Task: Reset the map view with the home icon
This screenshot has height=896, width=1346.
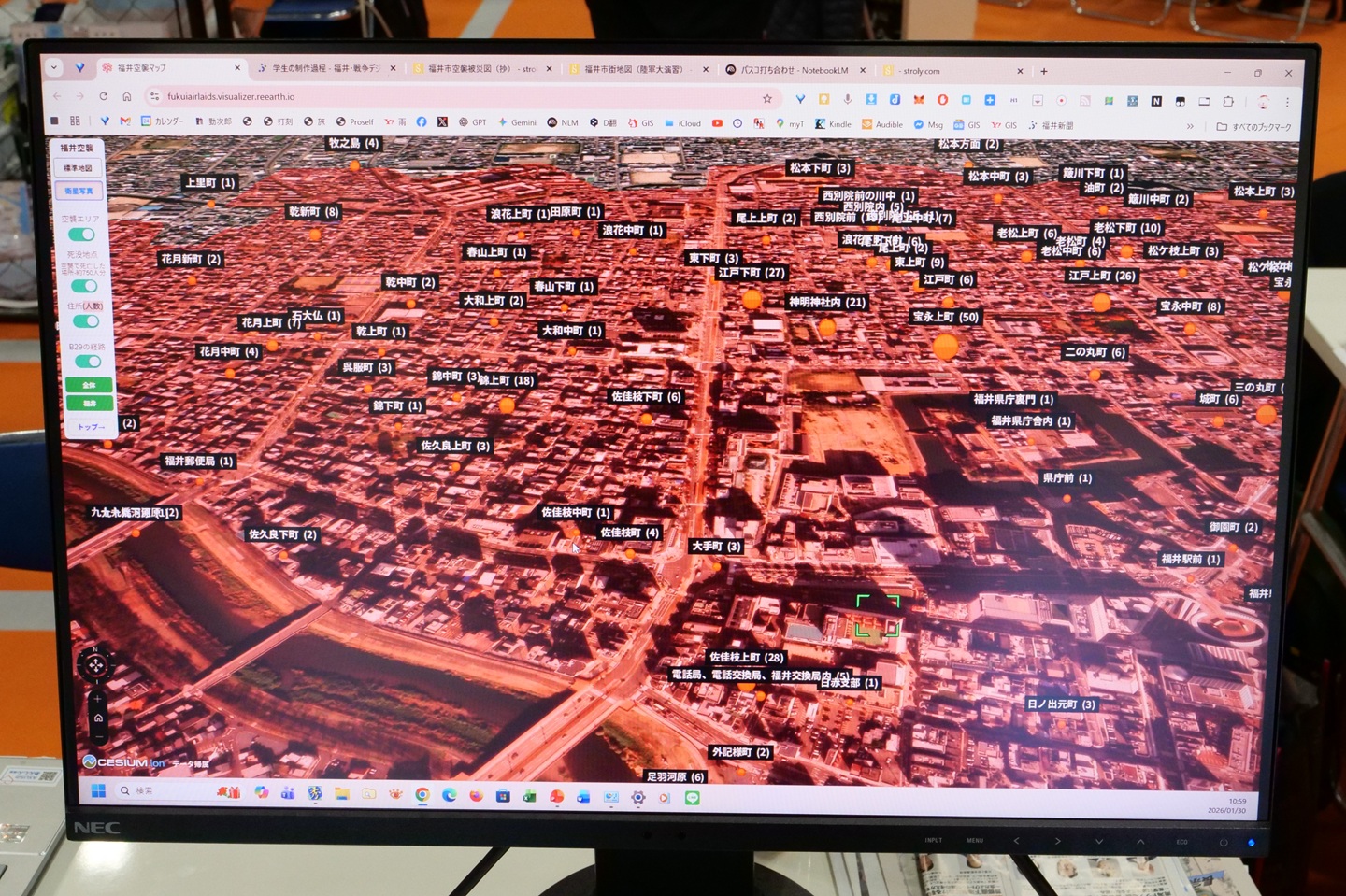Action: coord(98,718)
